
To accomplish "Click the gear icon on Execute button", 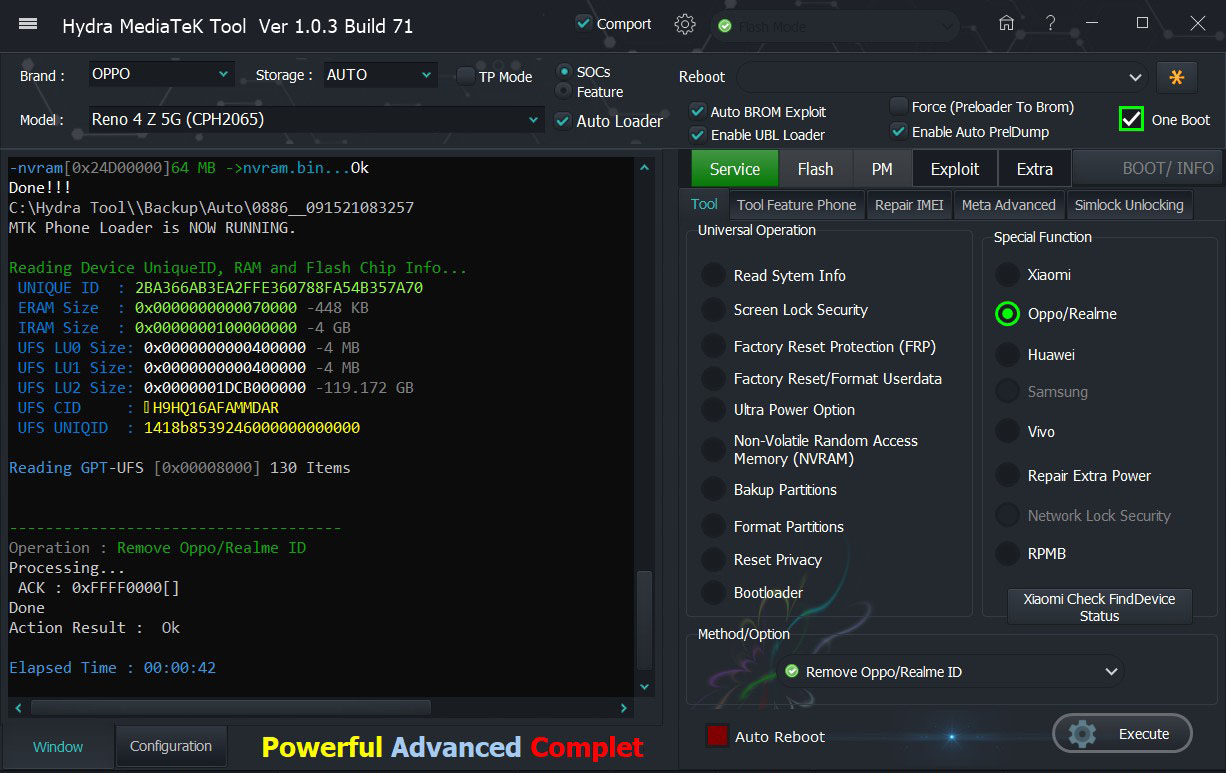I will pyautogui.click(x=1082, y=733).
